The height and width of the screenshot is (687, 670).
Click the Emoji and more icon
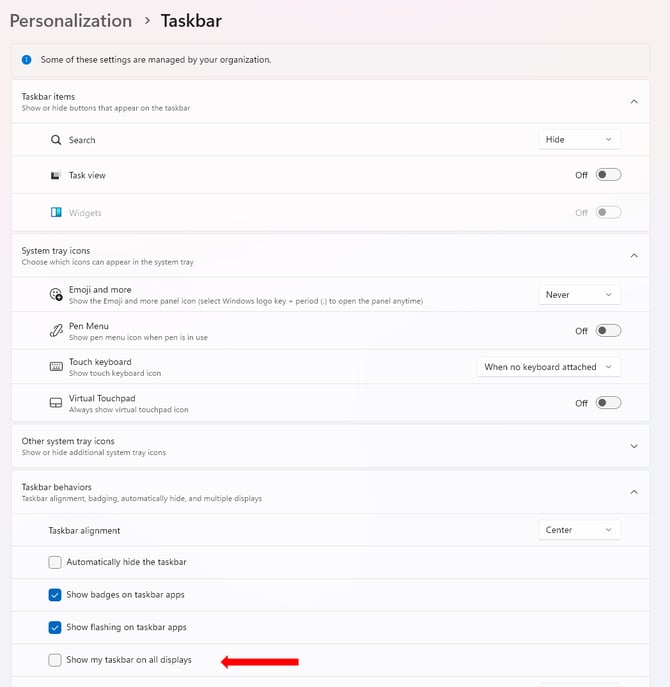pyautogui.click(x=56, y=295)
